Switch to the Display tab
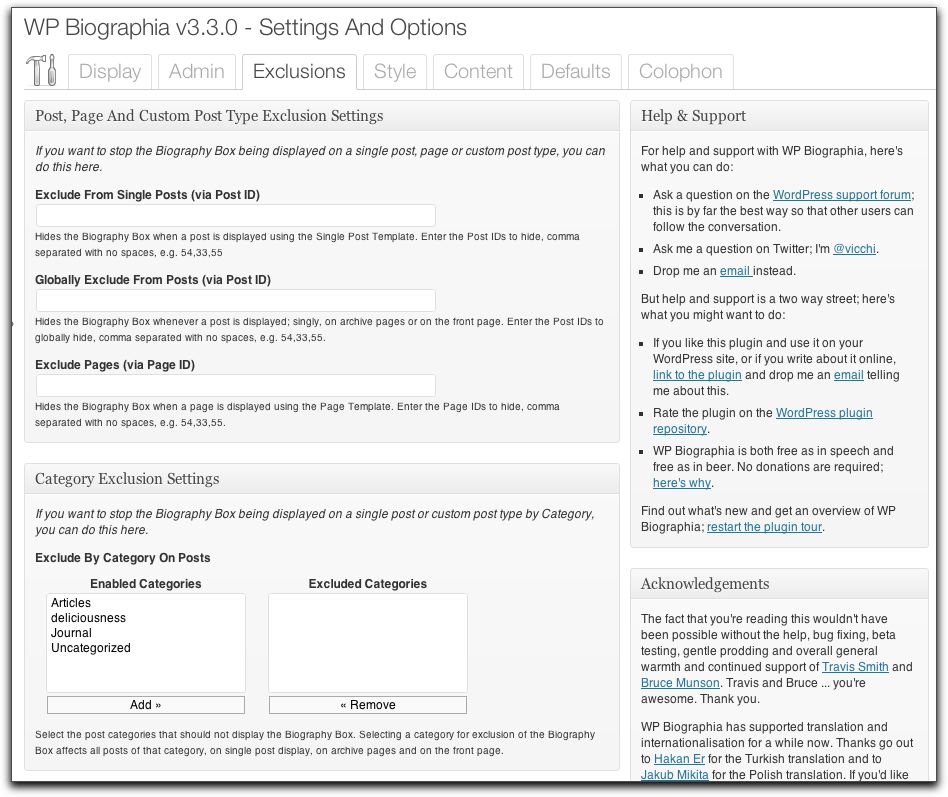 point(110,72)
